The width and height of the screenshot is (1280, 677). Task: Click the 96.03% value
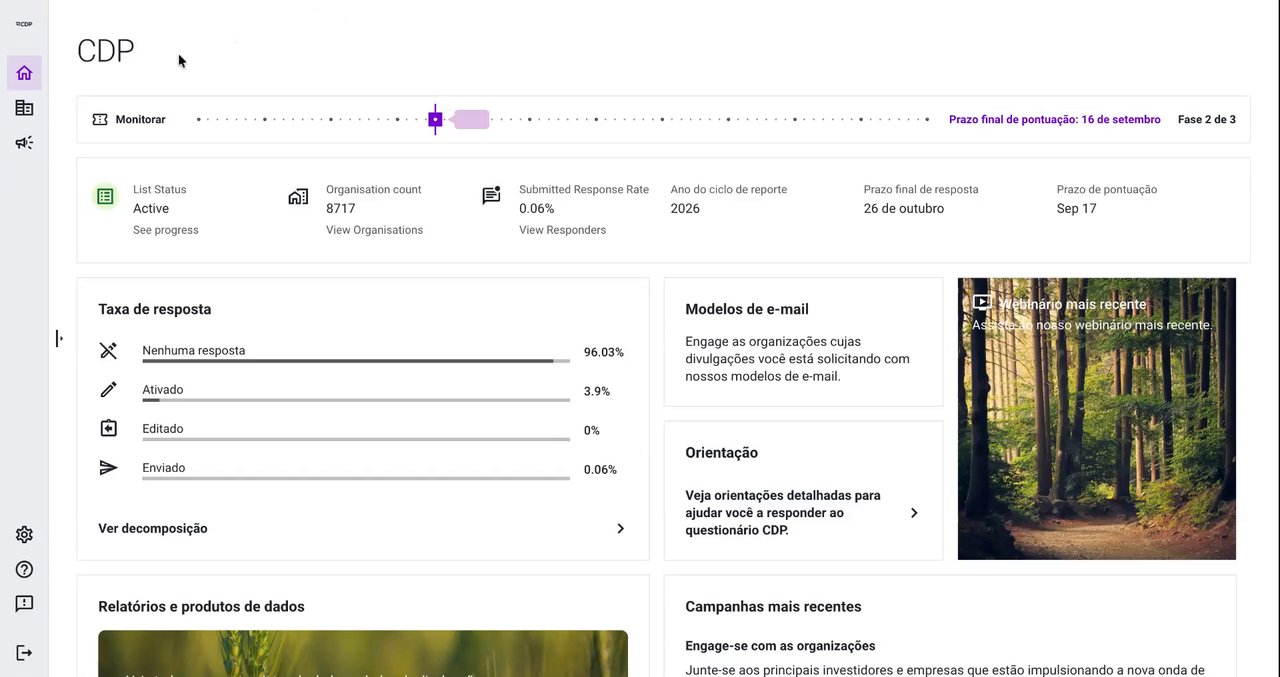point(604,352)
